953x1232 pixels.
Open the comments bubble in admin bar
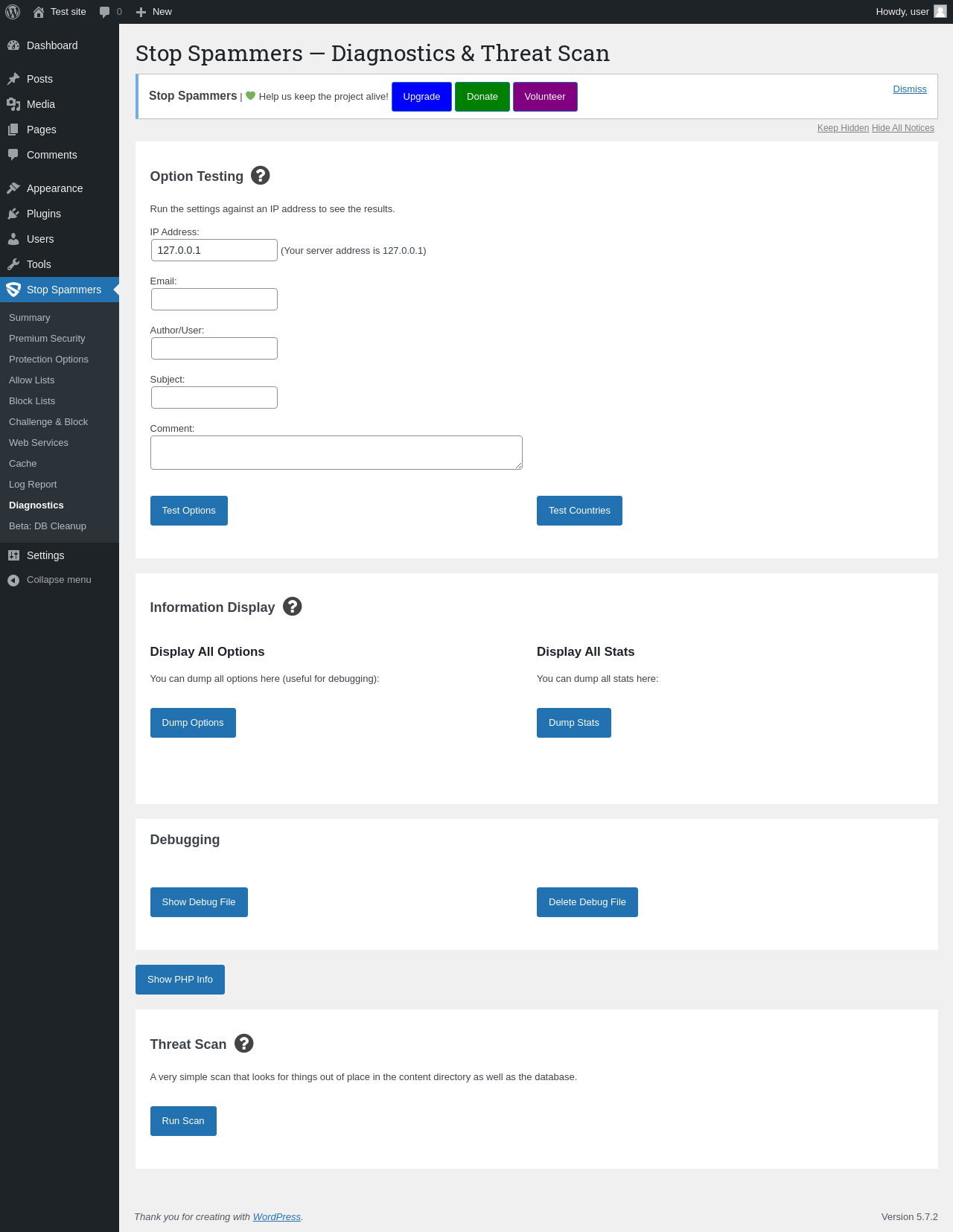tap(110, 12)
